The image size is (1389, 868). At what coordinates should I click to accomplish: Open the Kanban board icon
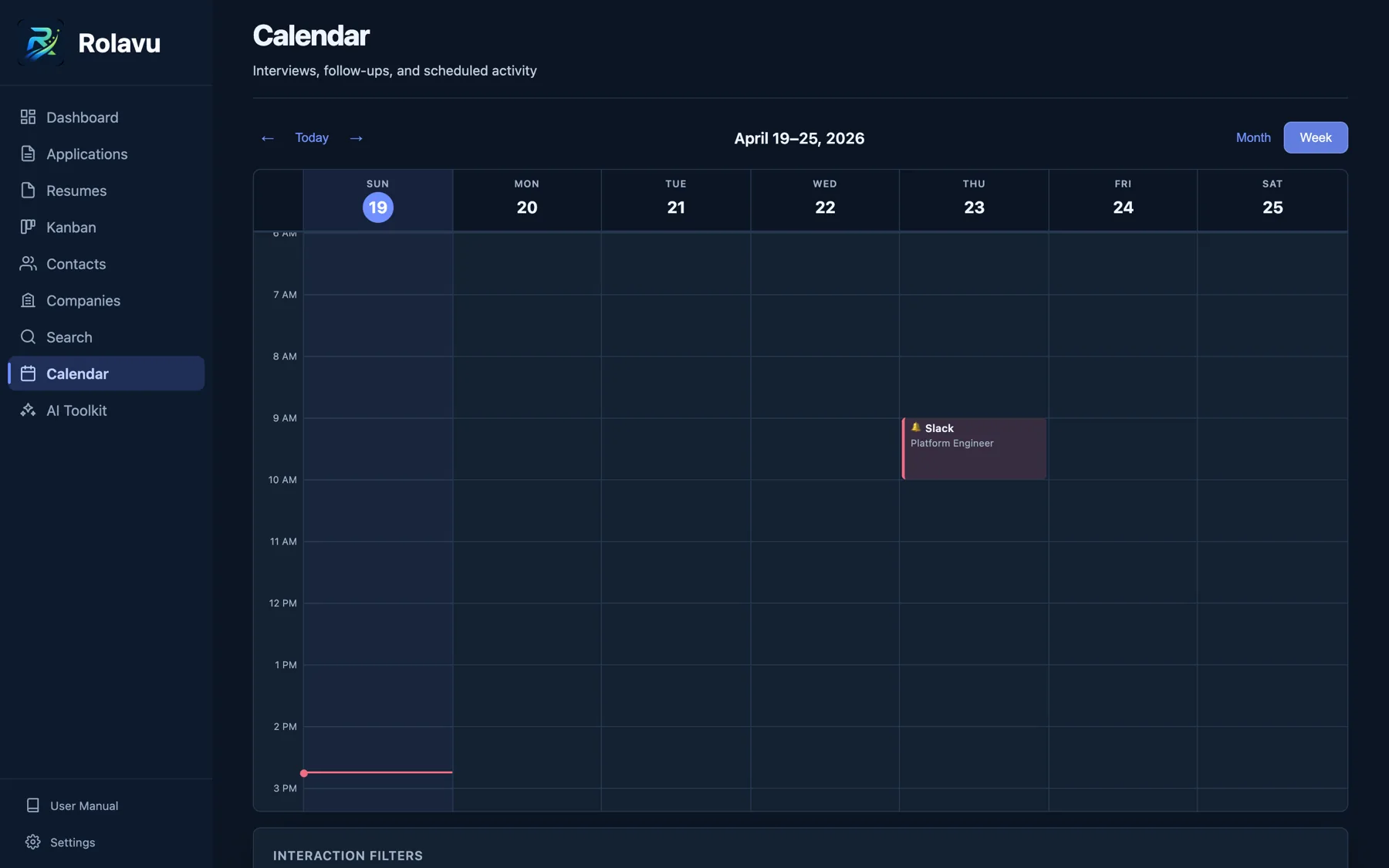coord(28,227)
